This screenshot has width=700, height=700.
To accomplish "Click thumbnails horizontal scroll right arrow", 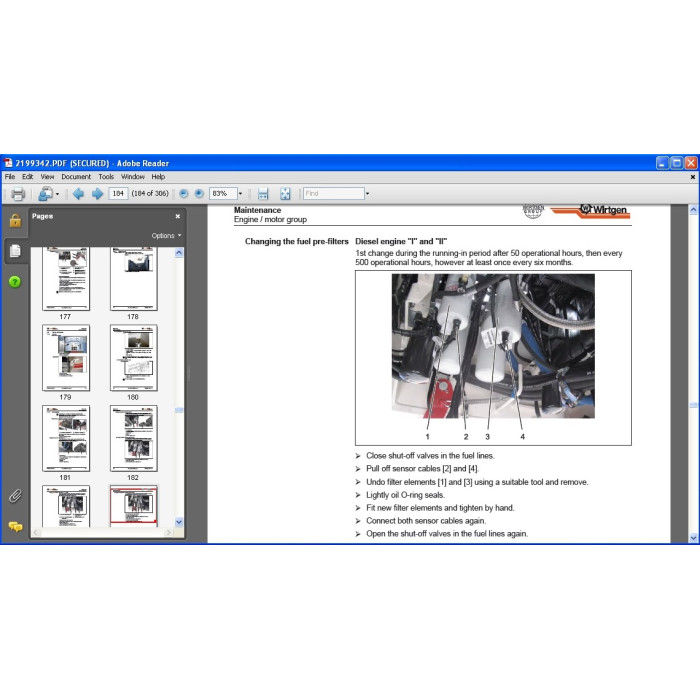I will (x=168, y=532).
